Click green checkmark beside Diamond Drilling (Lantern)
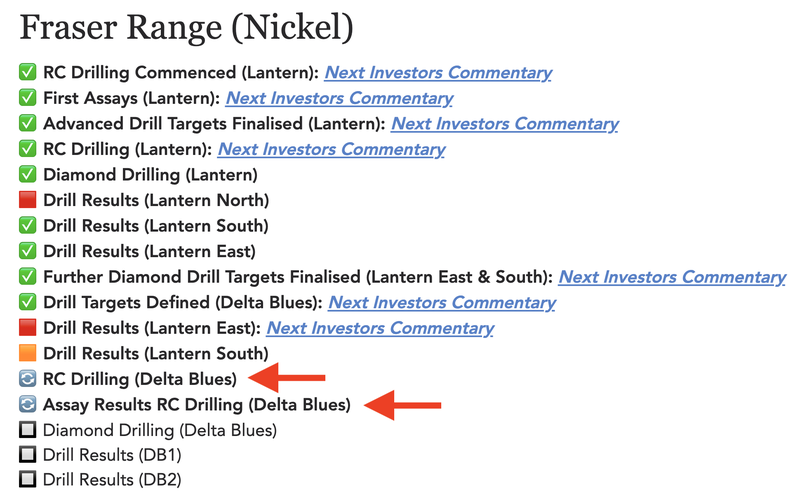Image resolution: width=800 pixels, height=497 pixels. [28, 174]
